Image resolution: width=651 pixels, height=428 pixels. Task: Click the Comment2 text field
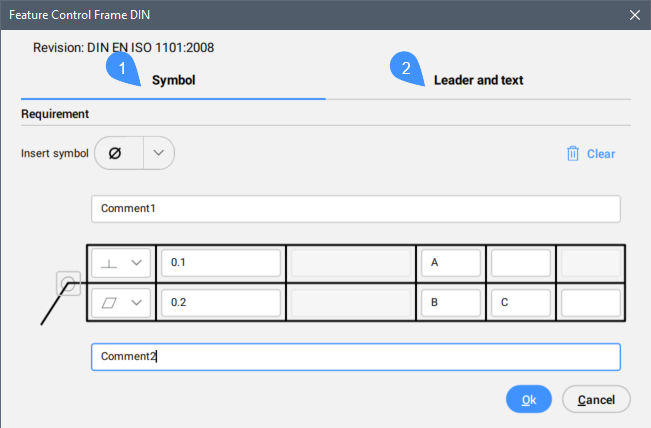(355, 357)
